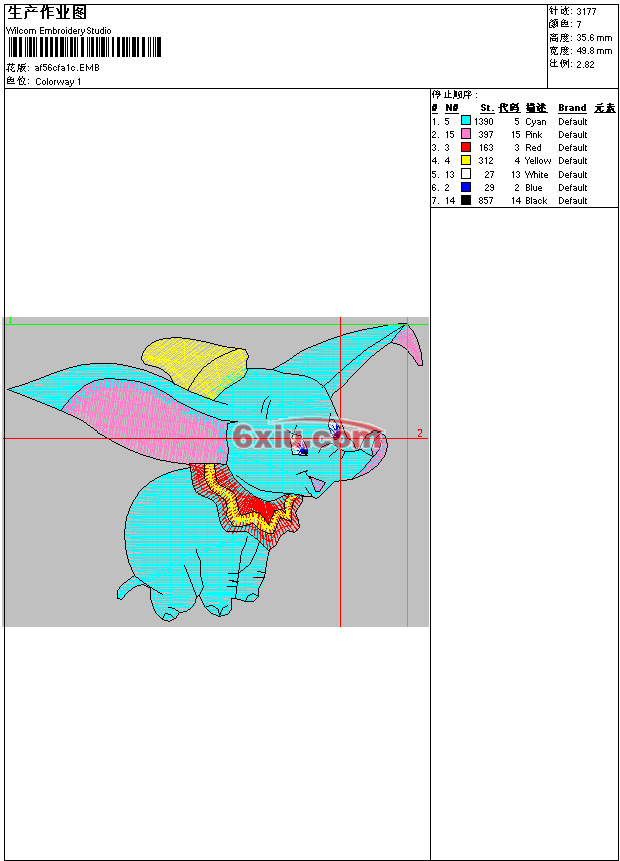This screenshot has height=861, width=620.
Task: Click the 生产作业图 worksheet title
Action: pos(47,13)
